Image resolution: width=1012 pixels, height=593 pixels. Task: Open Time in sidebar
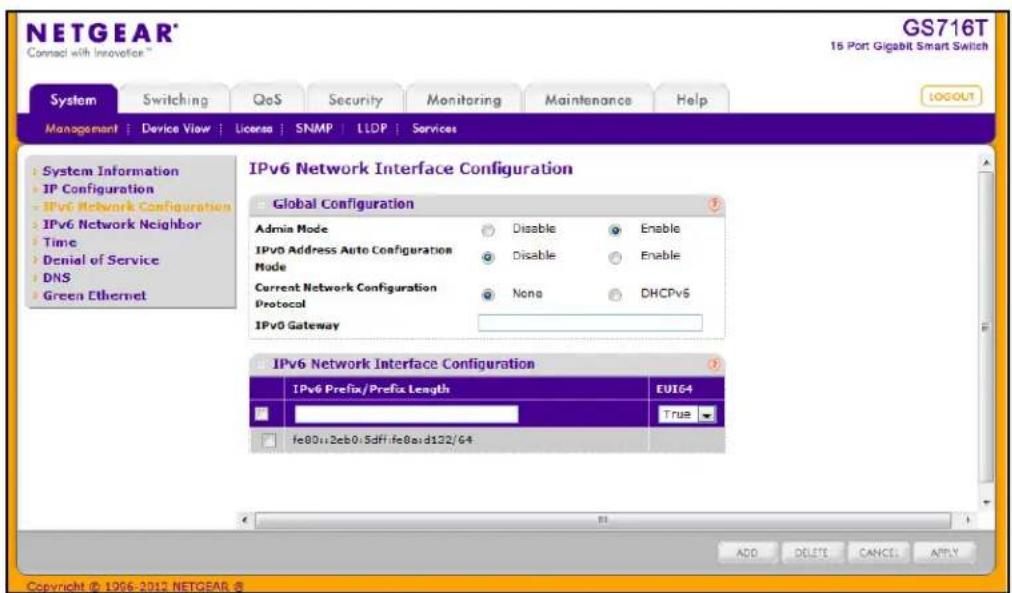click(x=59, y=243)
